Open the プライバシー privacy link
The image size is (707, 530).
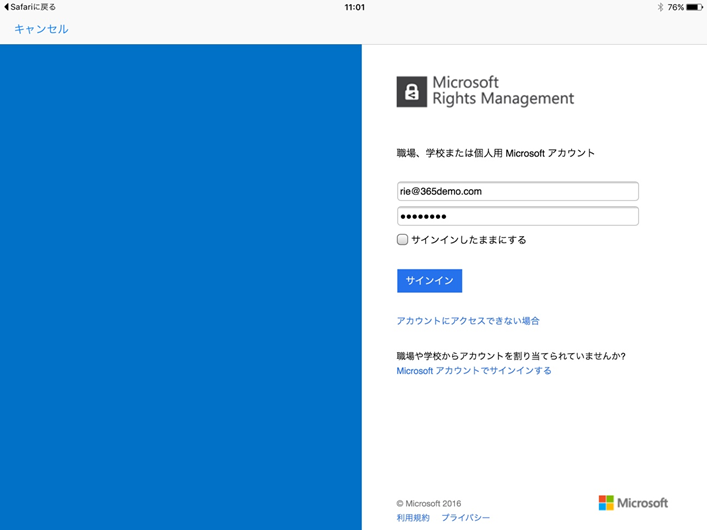(465, 517)
